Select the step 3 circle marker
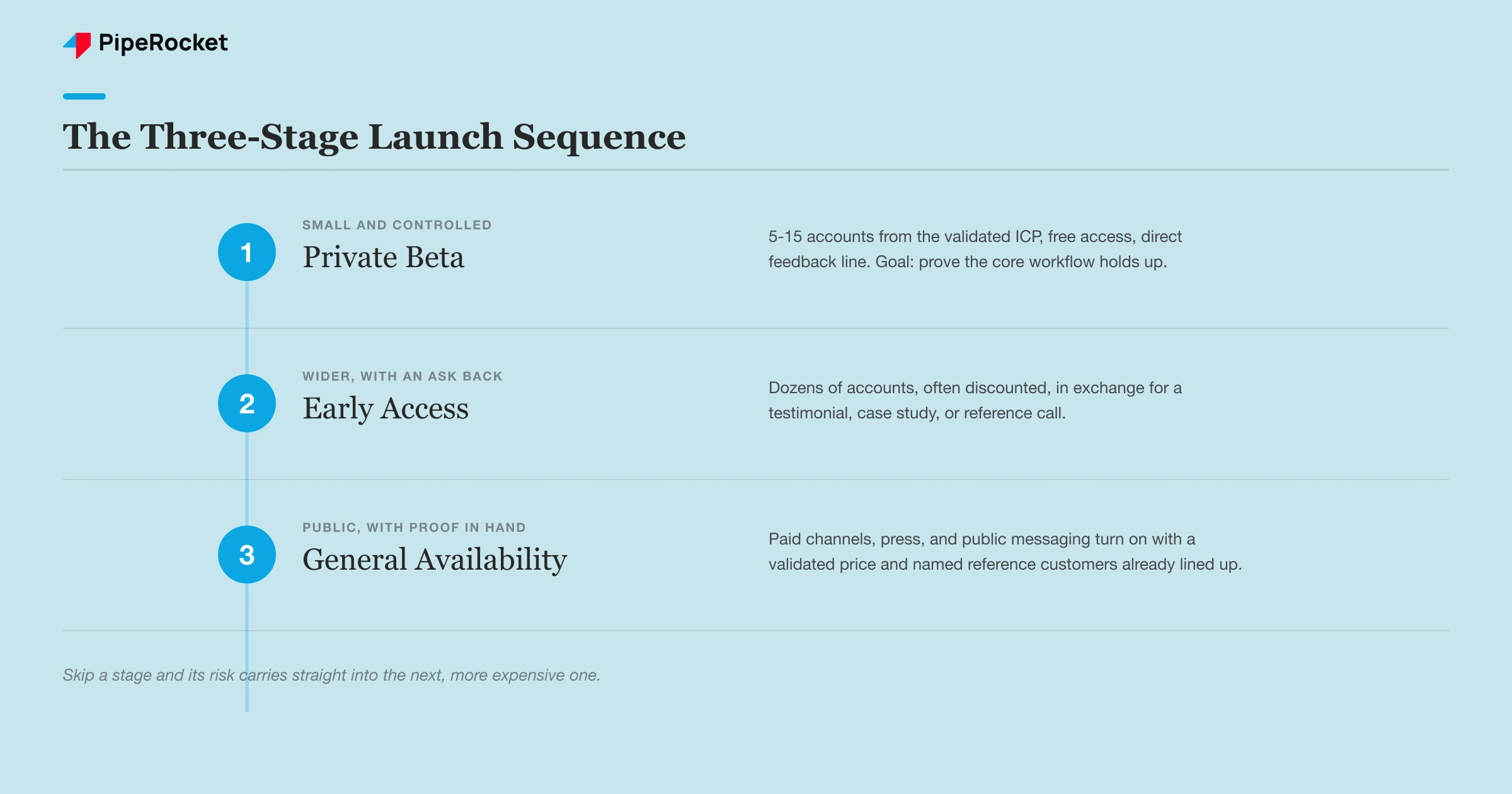Image resolution: width=1512 pixels, height=794 pixels. (x=247, y=555)
